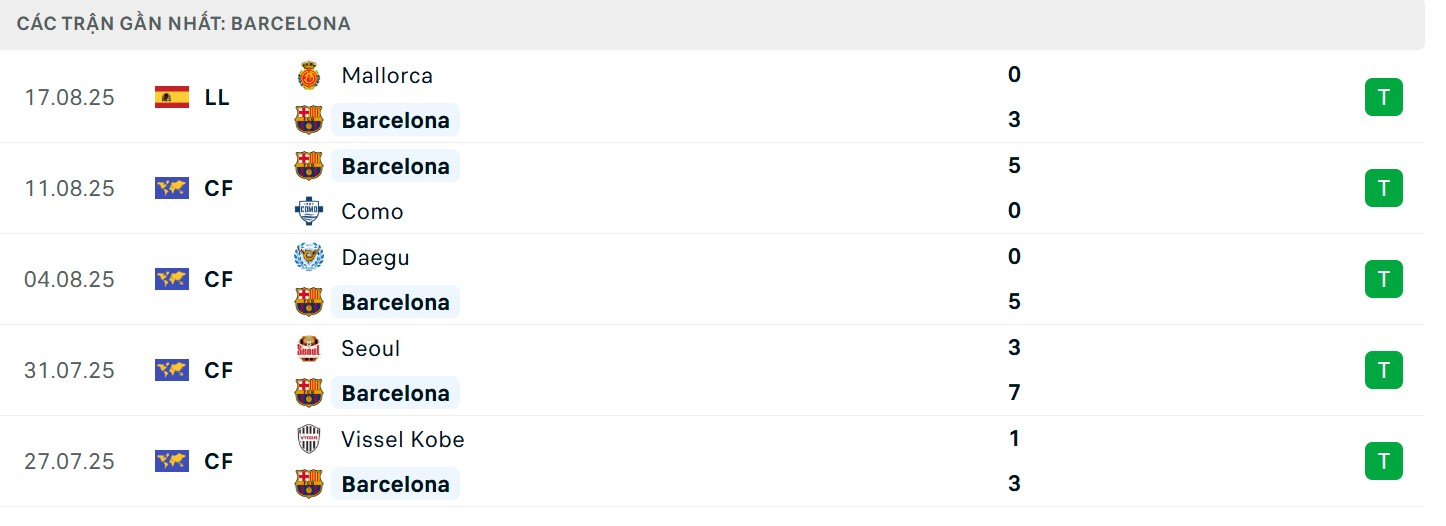
Task: Click the LL league label
Action: click(x=217, y=98)
